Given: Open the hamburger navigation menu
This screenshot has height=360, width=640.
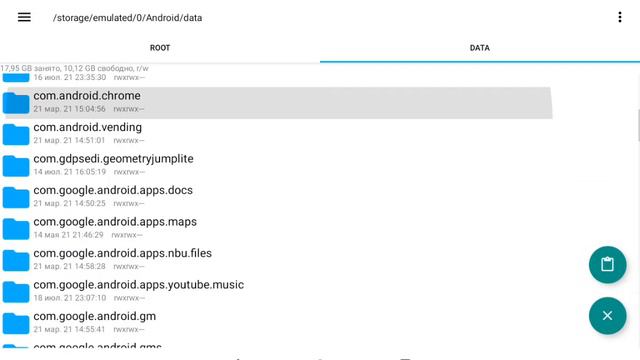Looking at the screenshot, I should [x=24, y=17].
